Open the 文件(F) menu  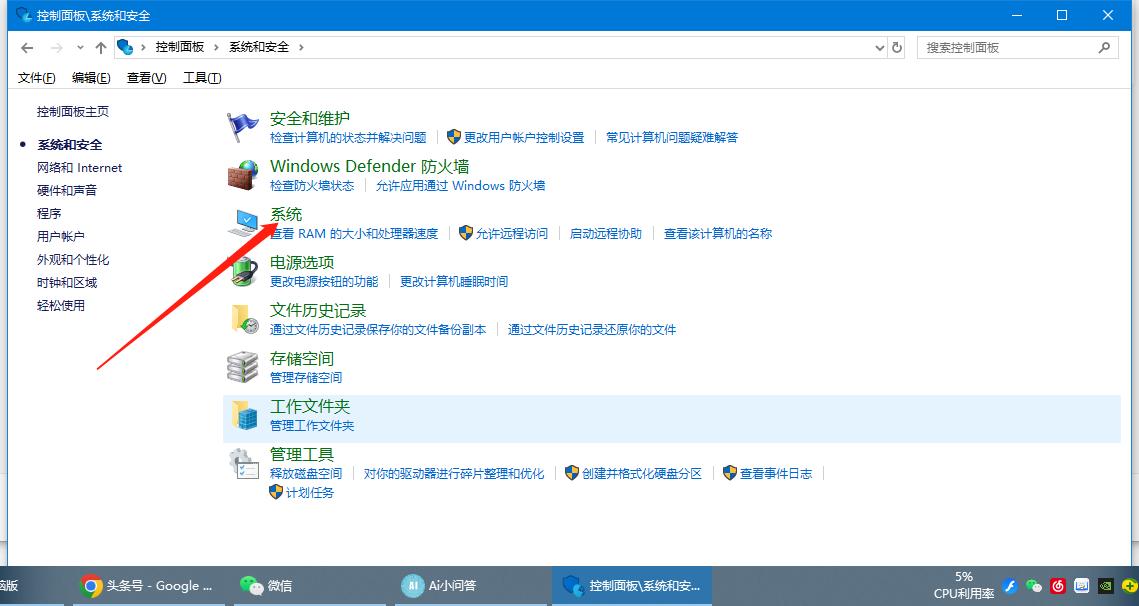(35, 77)
